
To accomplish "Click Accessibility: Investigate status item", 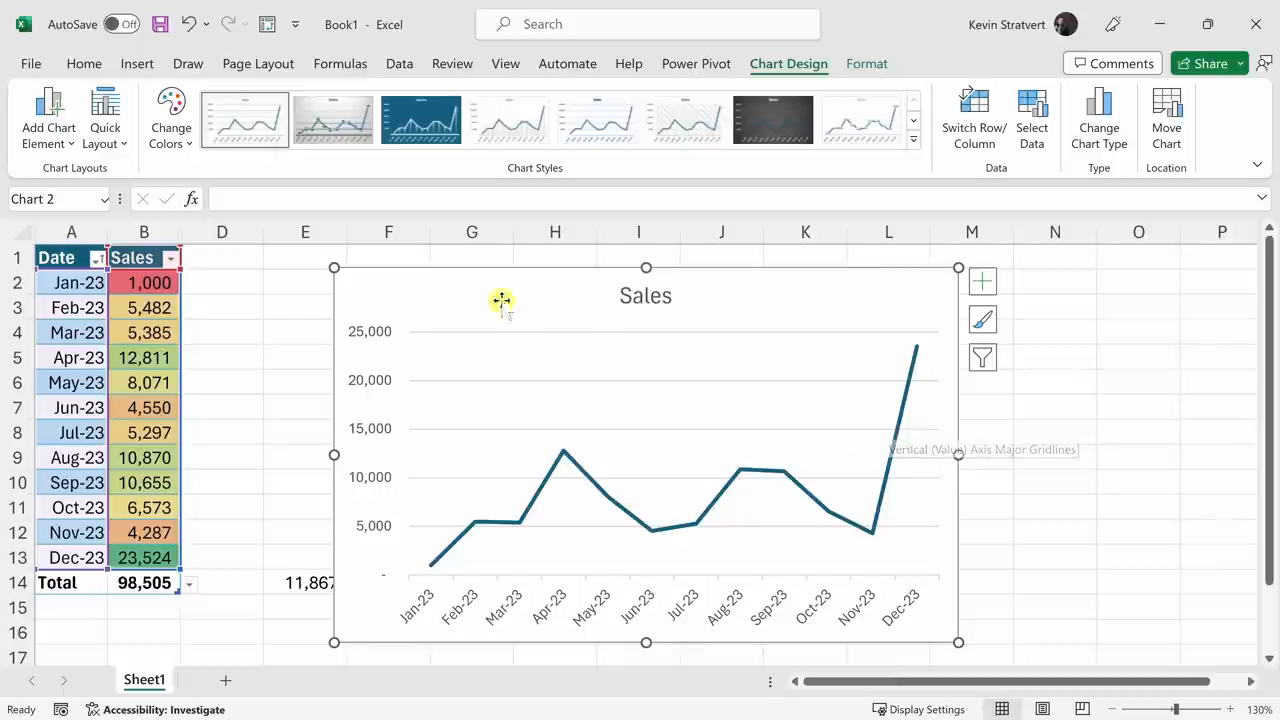I will click(x=155, y=709).
